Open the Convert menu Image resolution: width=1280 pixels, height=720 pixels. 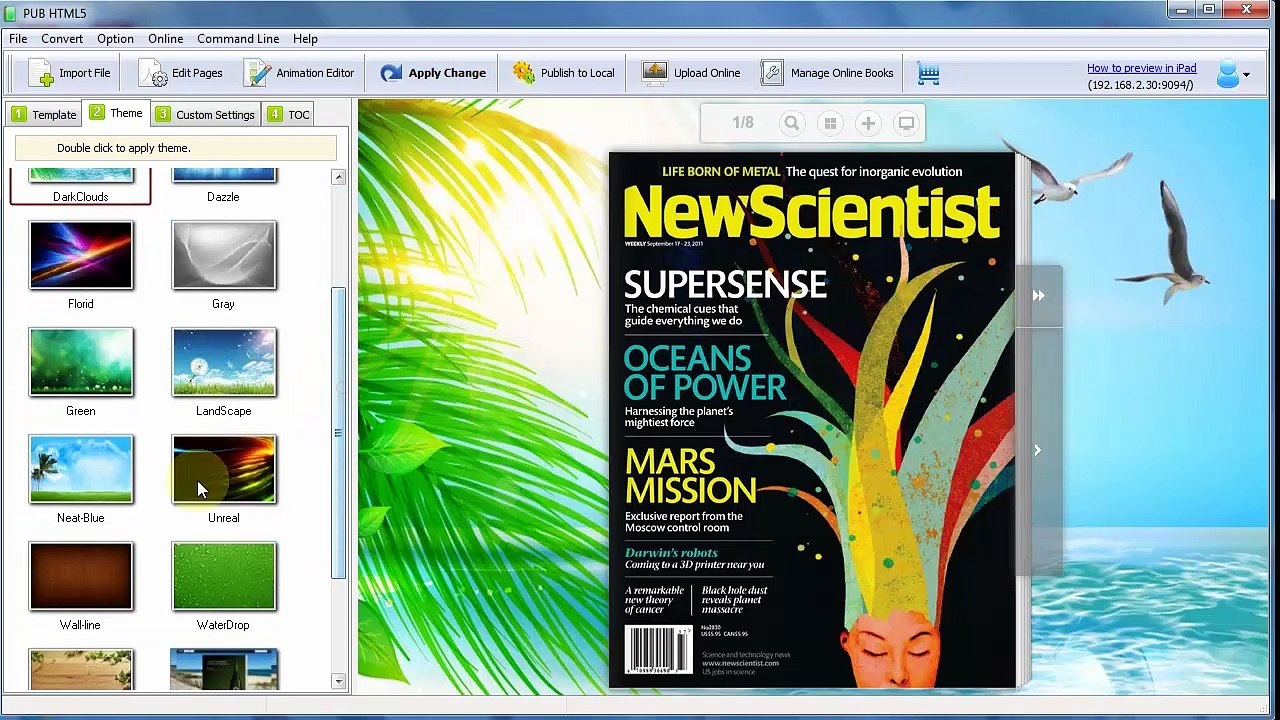coord(62,39)
